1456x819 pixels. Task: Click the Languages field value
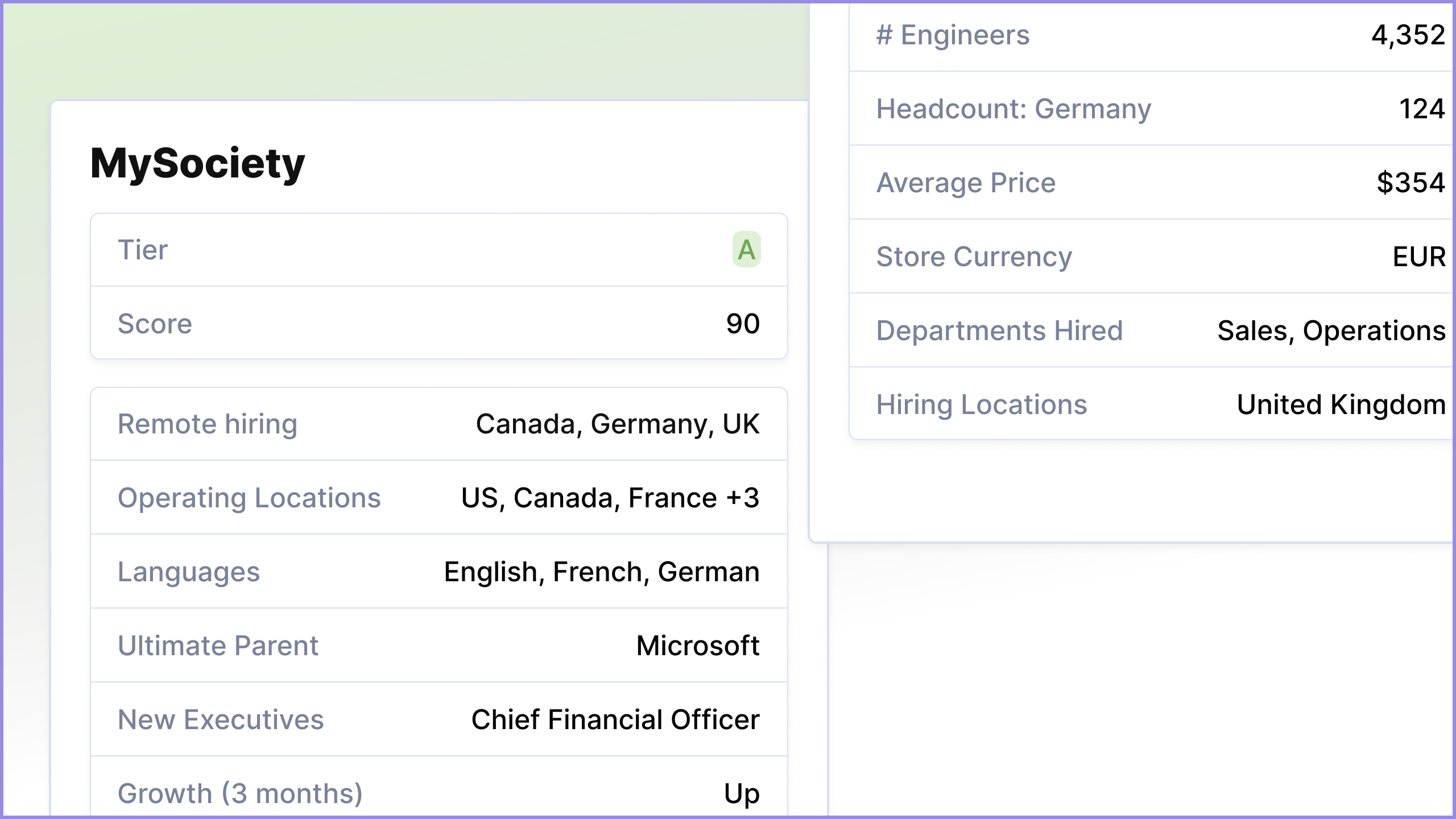[601, 572]
